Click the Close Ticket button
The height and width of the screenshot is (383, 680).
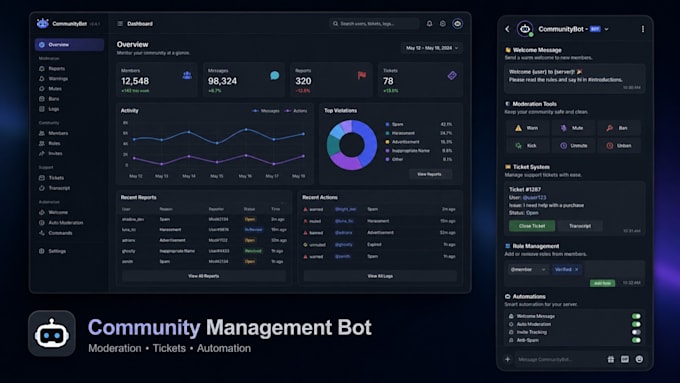[532, 226]
